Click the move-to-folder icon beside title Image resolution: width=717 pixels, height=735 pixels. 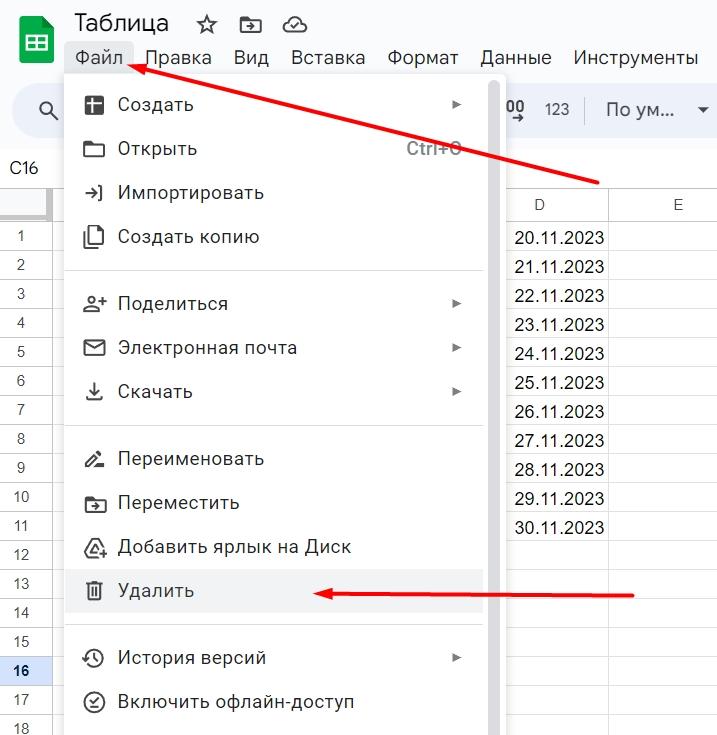click(x=251, y=25)
